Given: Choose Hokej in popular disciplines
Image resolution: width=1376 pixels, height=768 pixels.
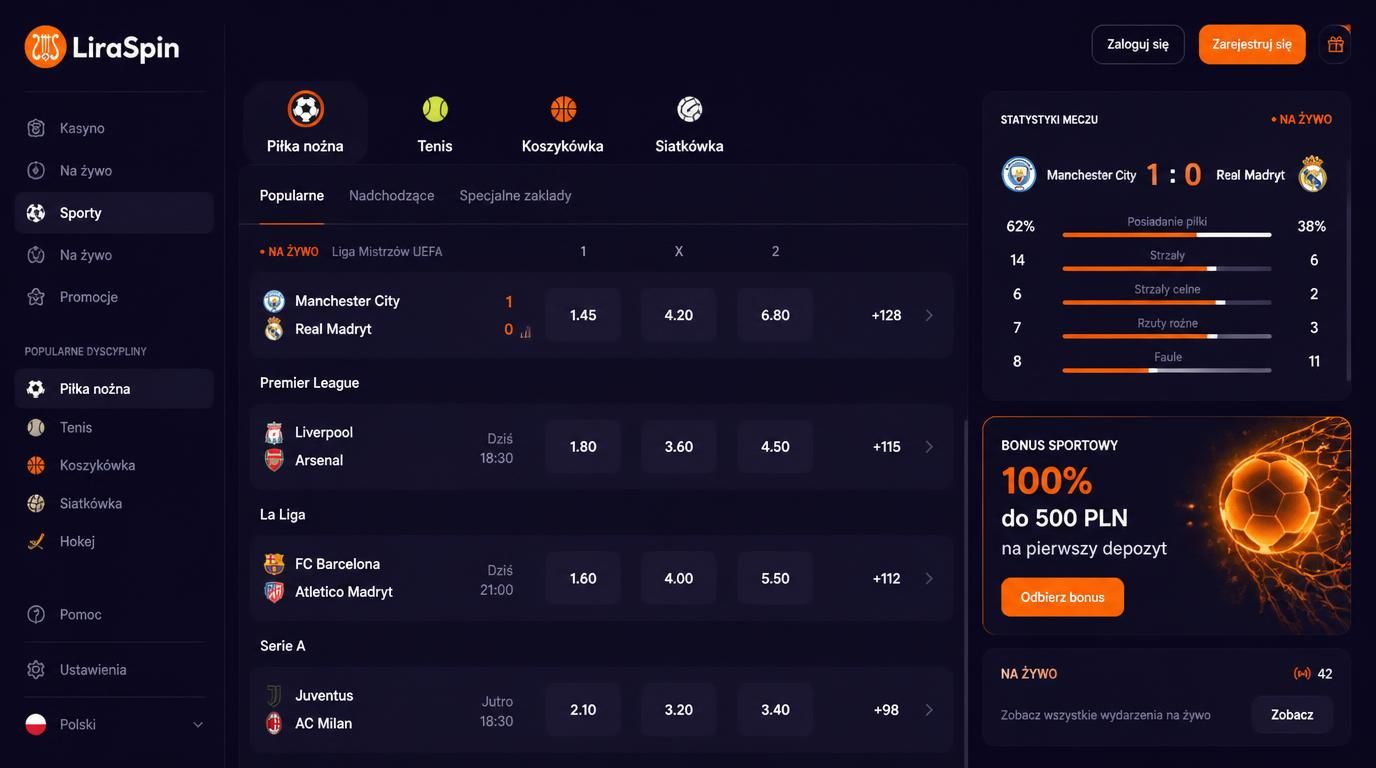Looking at the screenshot, I should (114, 541).
